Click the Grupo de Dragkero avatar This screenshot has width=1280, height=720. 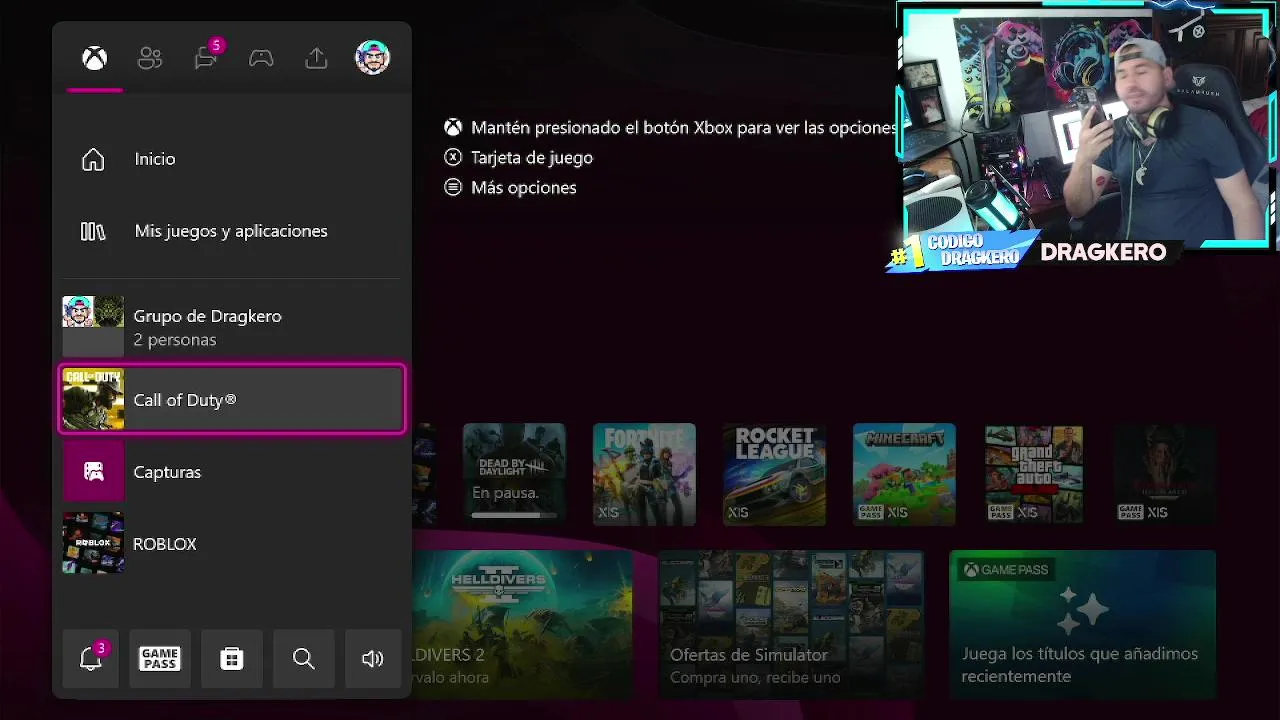(x=93, y=326)
